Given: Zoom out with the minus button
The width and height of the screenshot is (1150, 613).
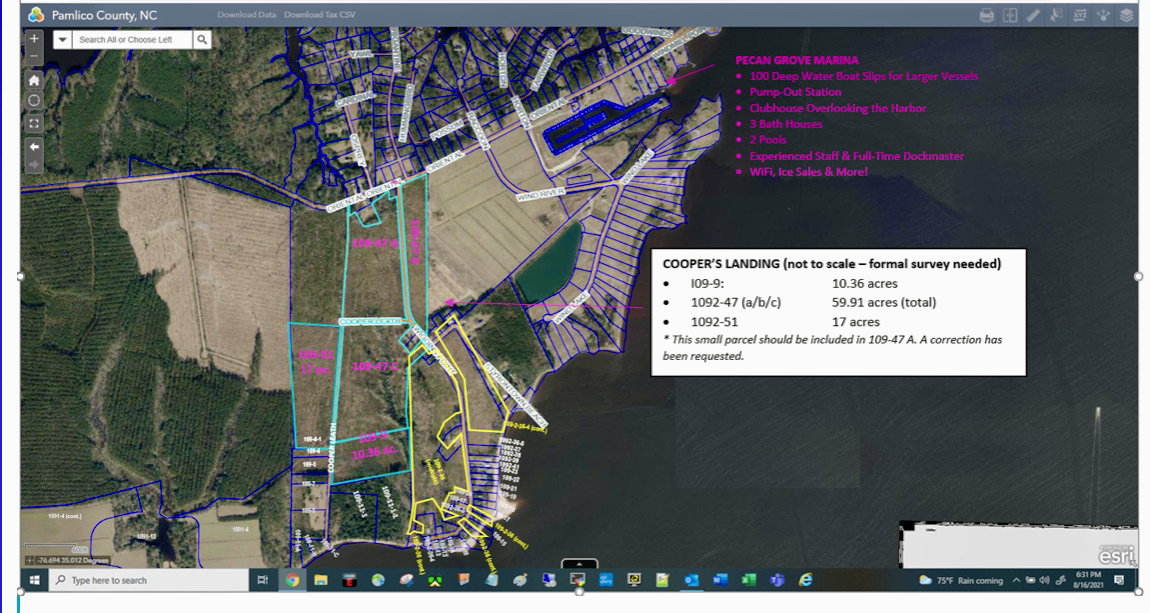Looking at the screenshot, I should coord(34,57).
